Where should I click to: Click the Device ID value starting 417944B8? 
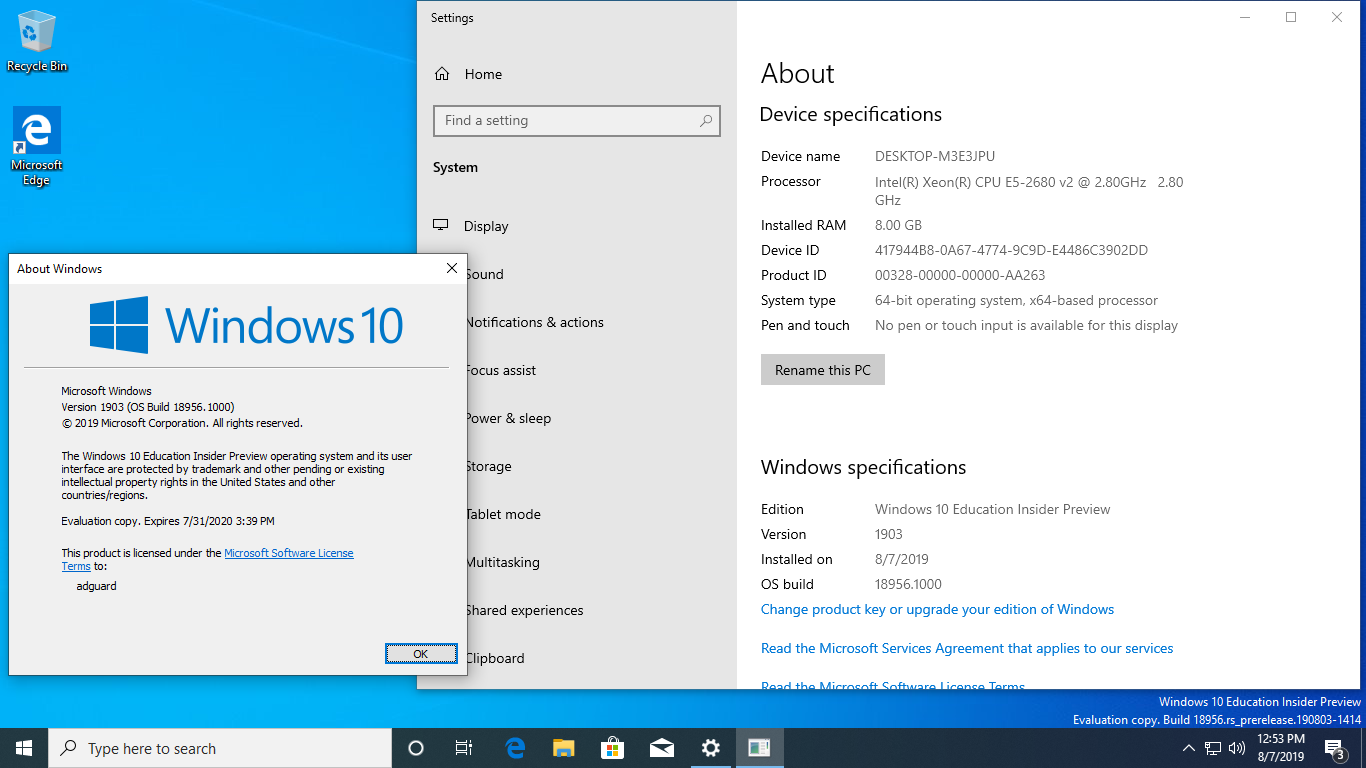tap(1011, 250)
